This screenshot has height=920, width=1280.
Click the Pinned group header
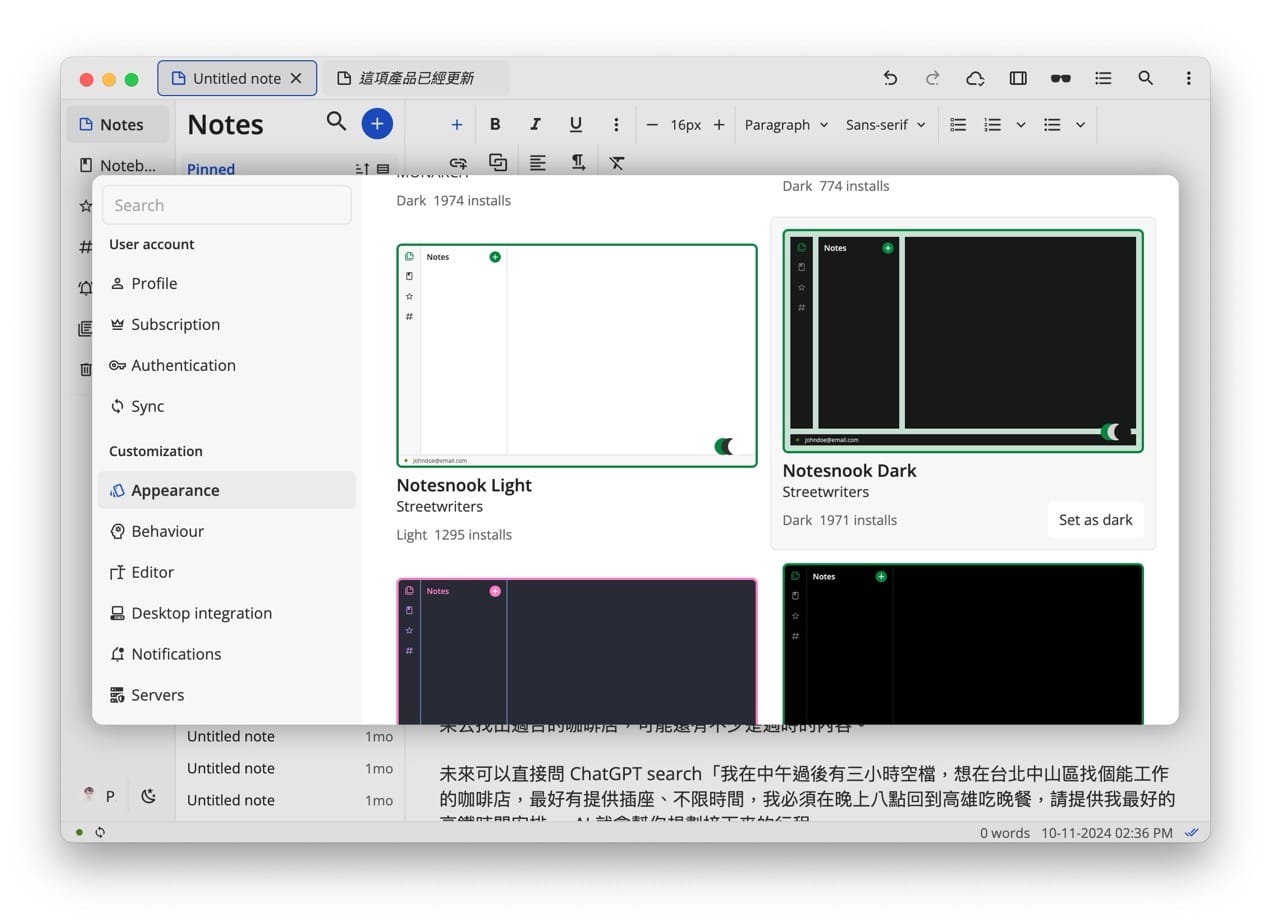click(211, 169)
